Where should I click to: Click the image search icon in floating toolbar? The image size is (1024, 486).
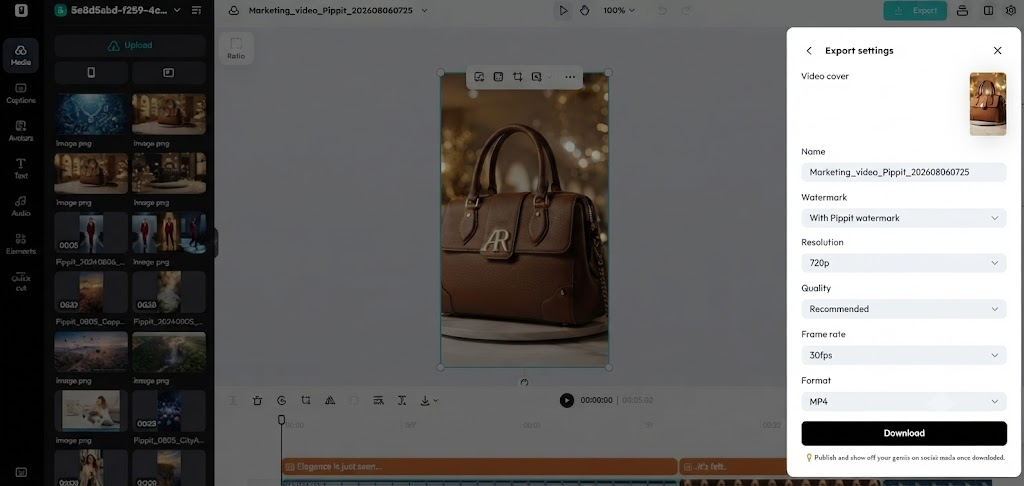point(537,77)
